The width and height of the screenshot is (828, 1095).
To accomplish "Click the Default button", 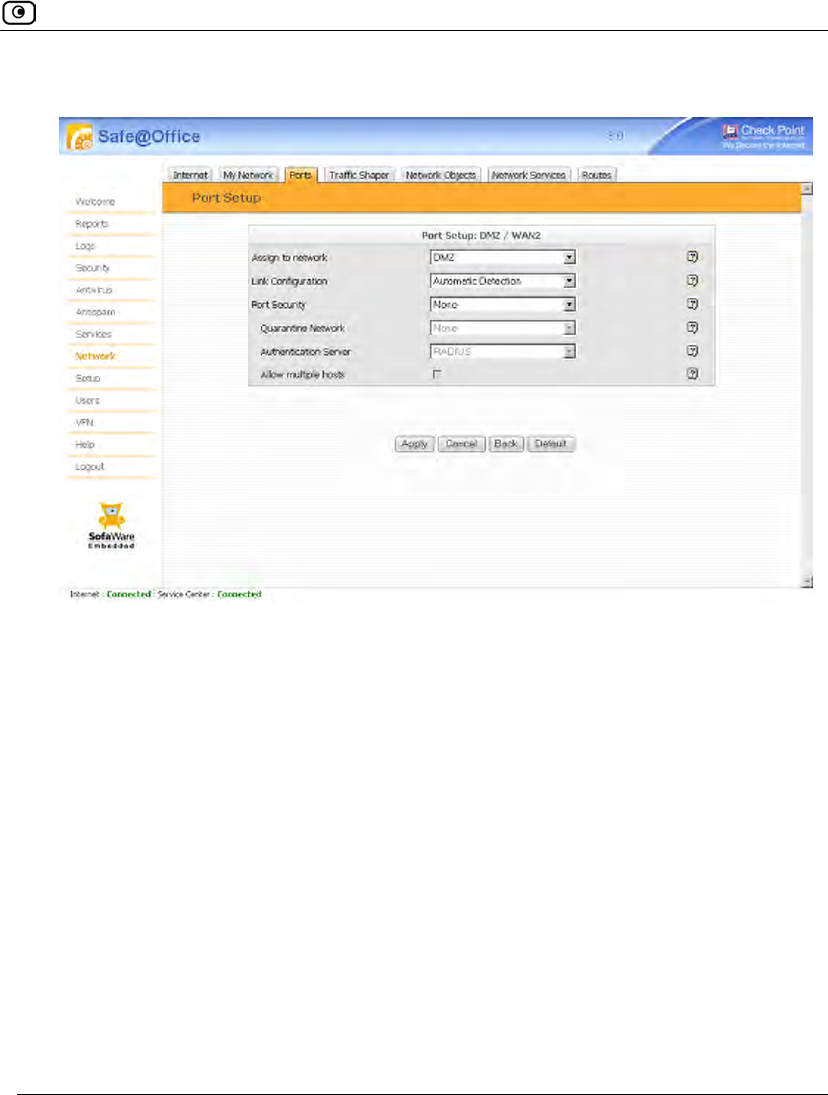I will 551,444.
